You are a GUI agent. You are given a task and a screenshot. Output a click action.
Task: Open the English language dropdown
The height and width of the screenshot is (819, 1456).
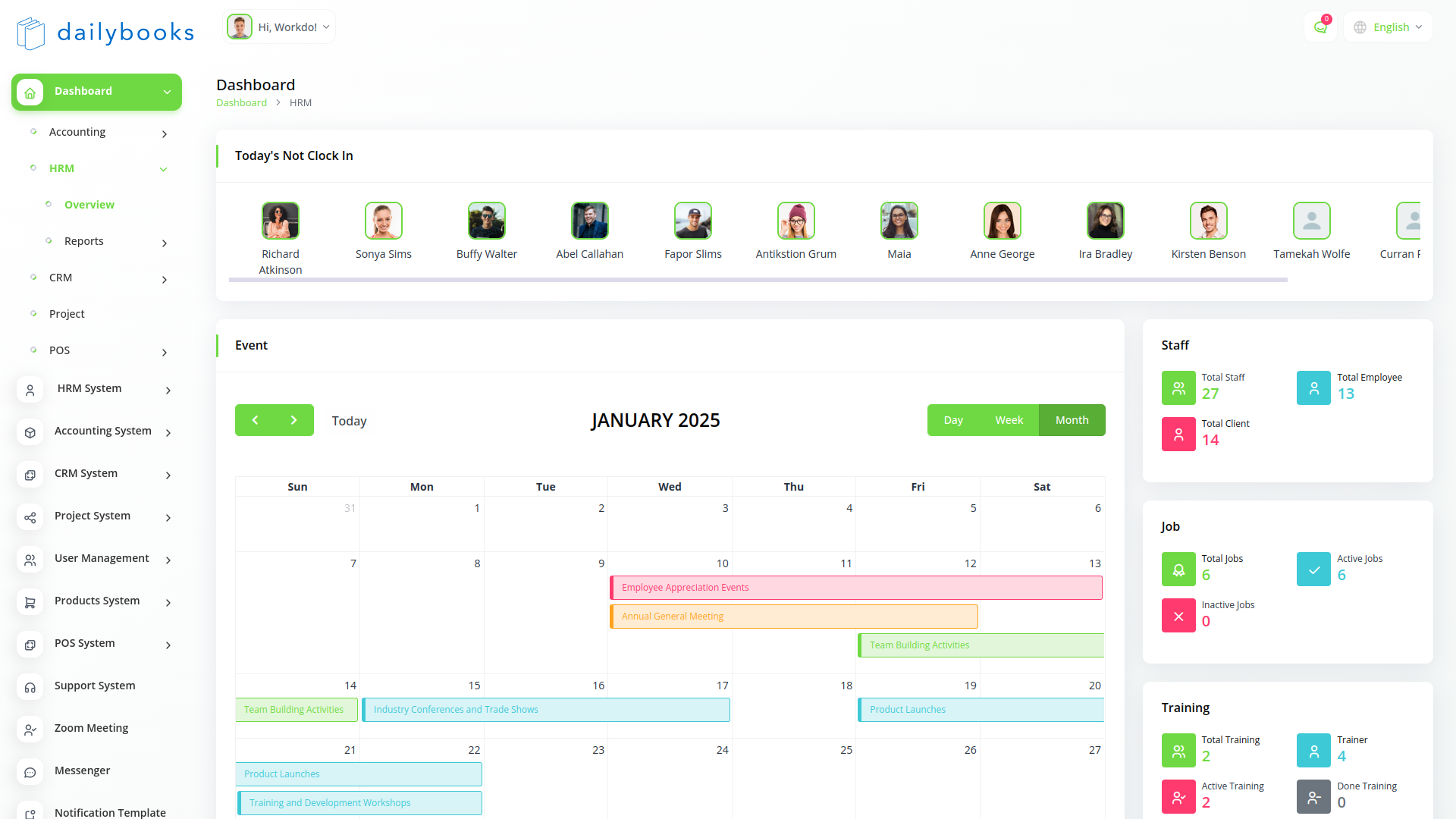click(x=1389, y=27)
